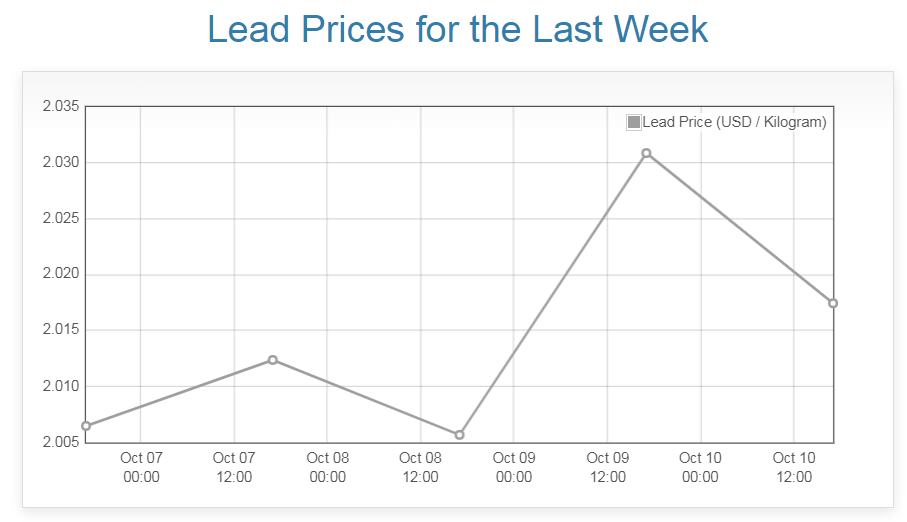Click the data point near 2.012 value
The width and height of the screenshot is (907, 522).
[273, 360]
